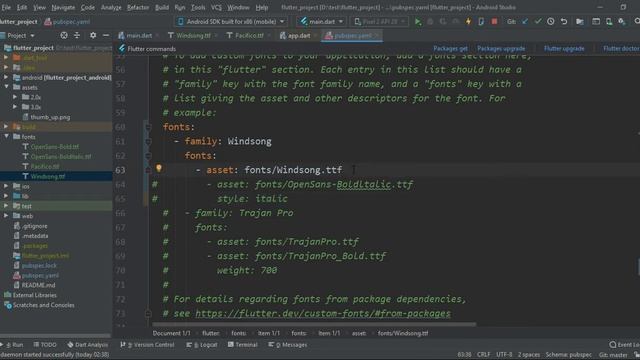This screenshot has height=360, width=640.
Task: Run the app with the green play button
Action: (x=418, y=22)
